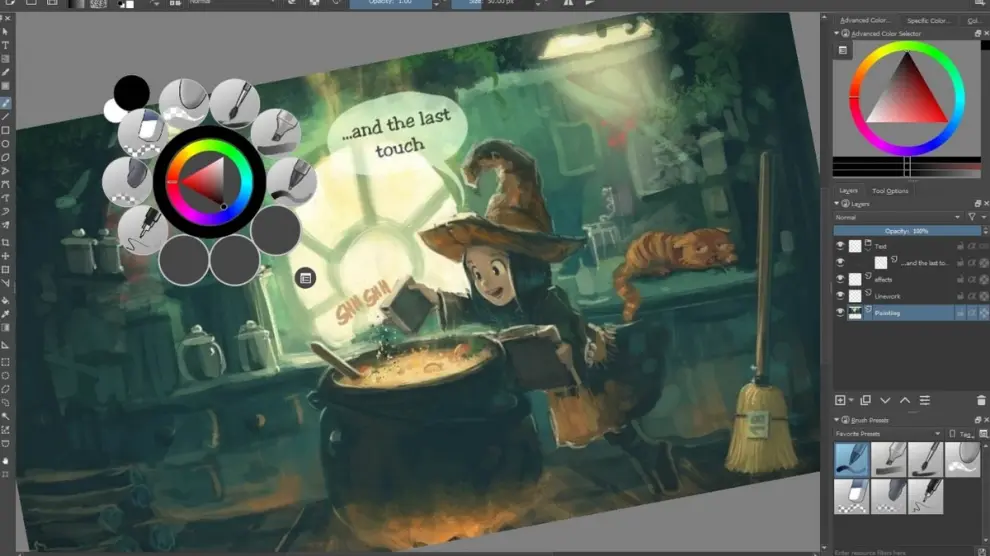
Task: Move layer up with the up arrow
Action: point(905,400)
